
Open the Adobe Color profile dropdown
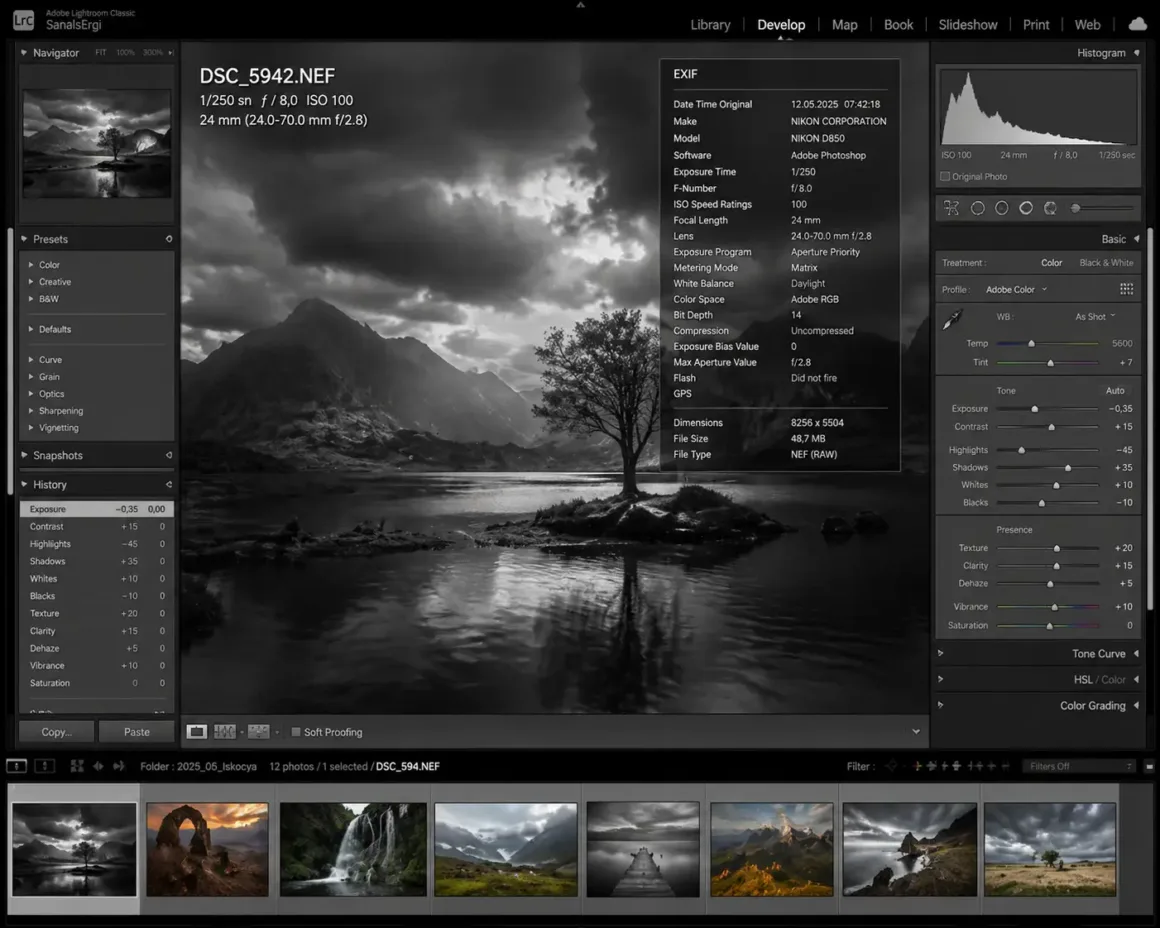[1016, 290]
